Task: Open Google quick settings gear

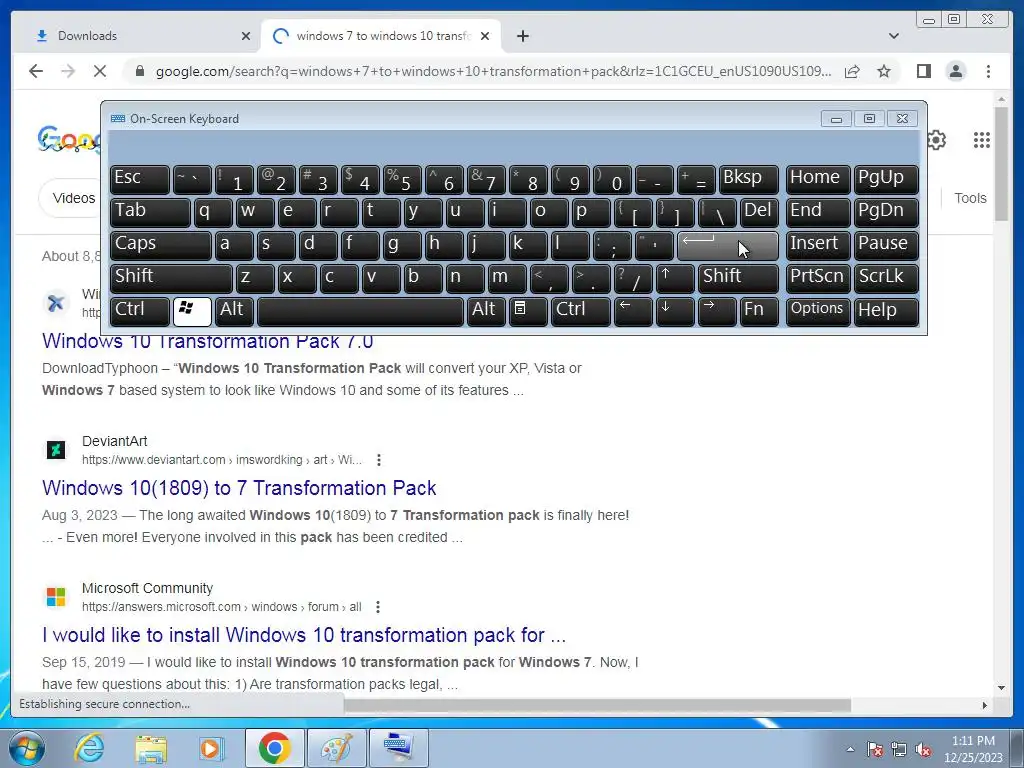Action: tap(936, 140)
